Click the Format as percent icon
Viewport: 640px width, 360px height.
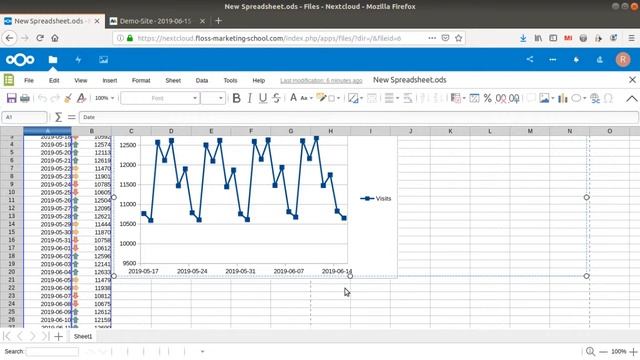[487, 98]
